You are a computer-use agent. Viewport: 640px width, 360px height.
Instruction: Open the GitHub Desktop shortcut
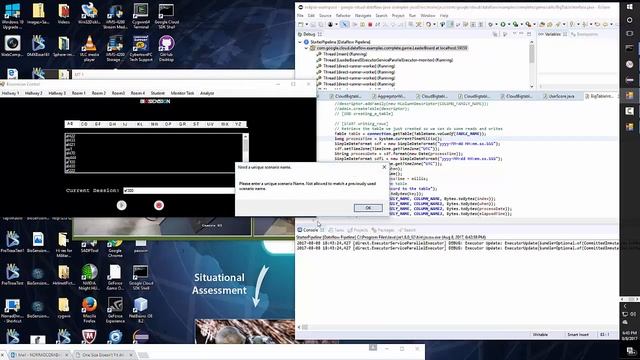(166, 48)
